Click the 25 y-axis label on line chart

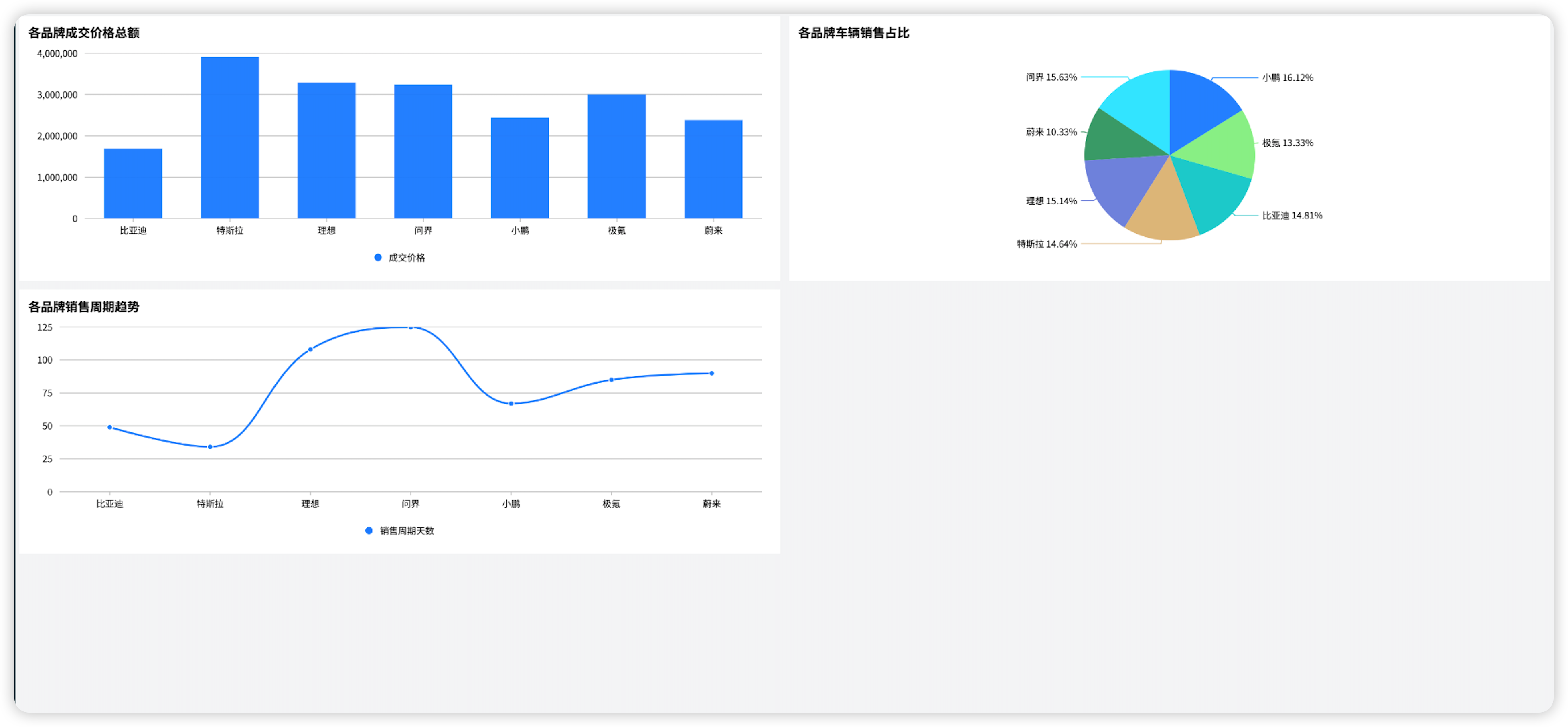(x=47, y=459)
